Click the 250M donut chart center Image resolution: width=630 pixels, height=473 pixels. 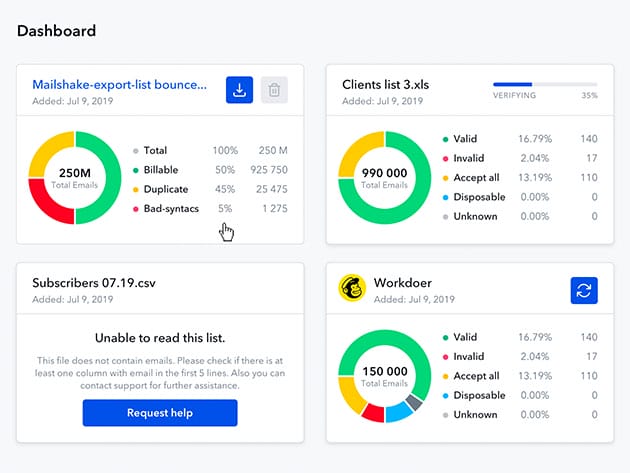tap(76, 179)
